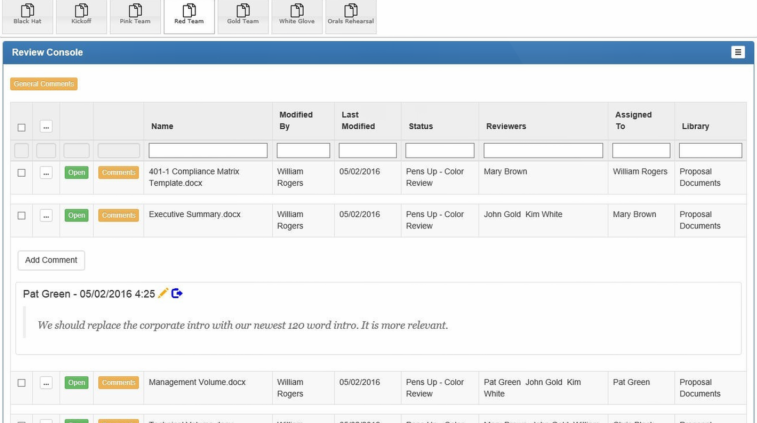Viewport: 757px width, 423px height.
Task: Open ellipsis menu for Executive Summary.docx
Action: 46,215
